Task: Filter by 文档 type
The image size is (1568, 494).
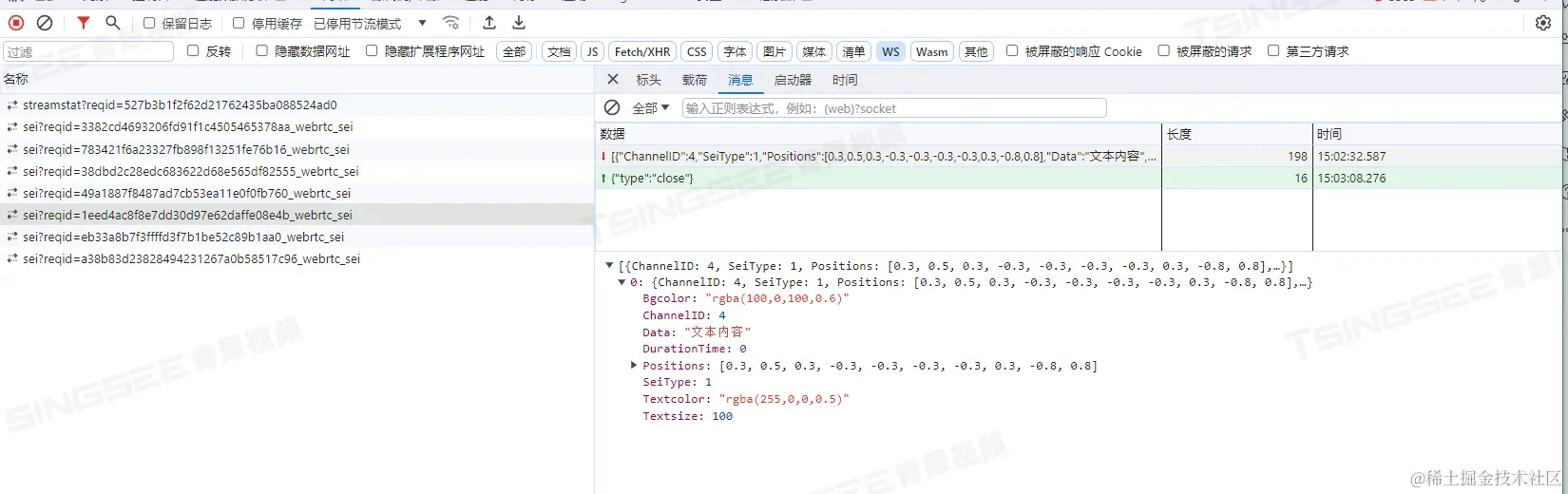Action: pos(559,51)
